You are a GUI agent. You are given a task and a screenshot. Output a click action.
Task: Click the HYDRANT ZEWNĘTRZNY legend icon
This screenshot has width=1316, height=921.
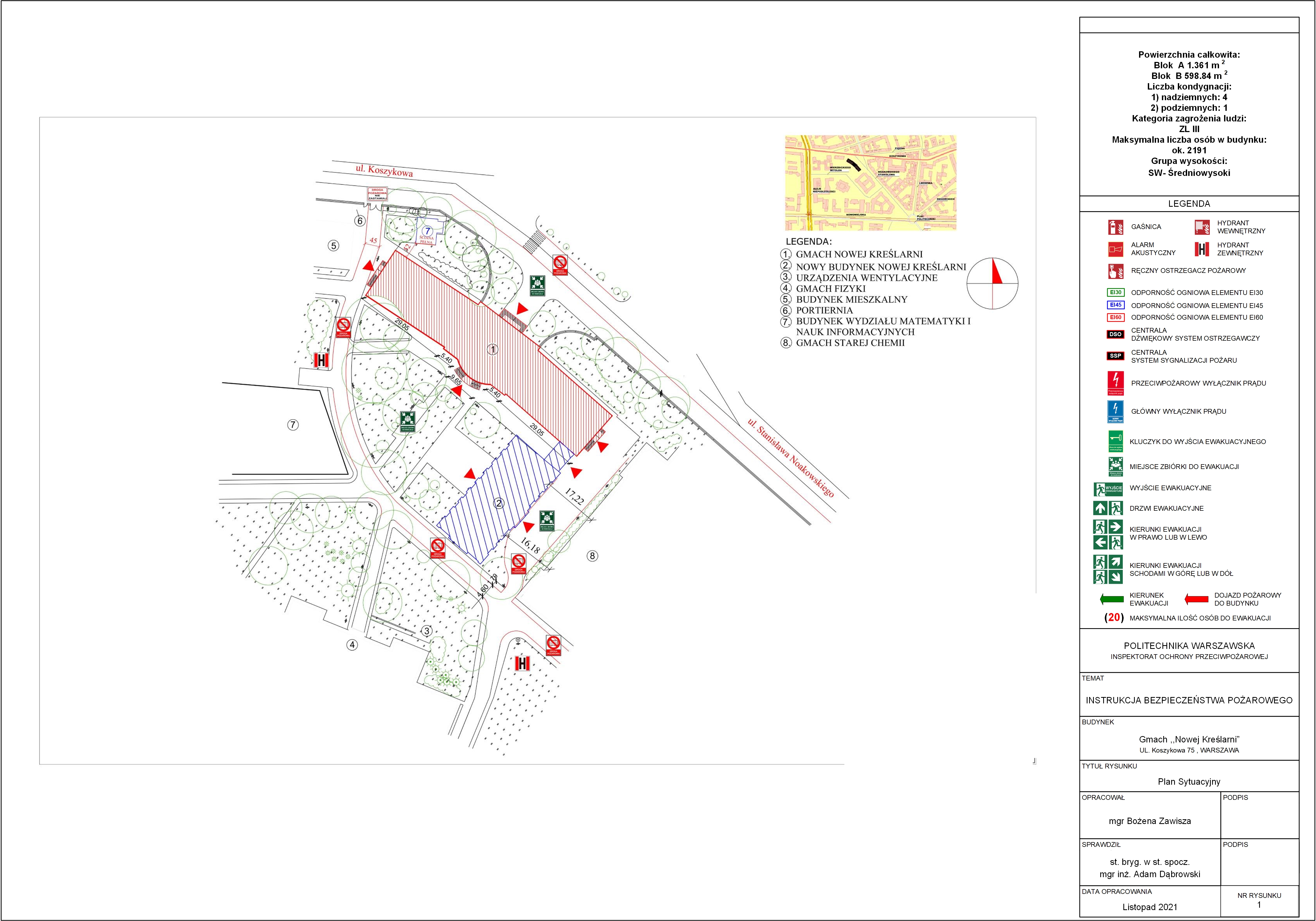tap(1202, 249)
